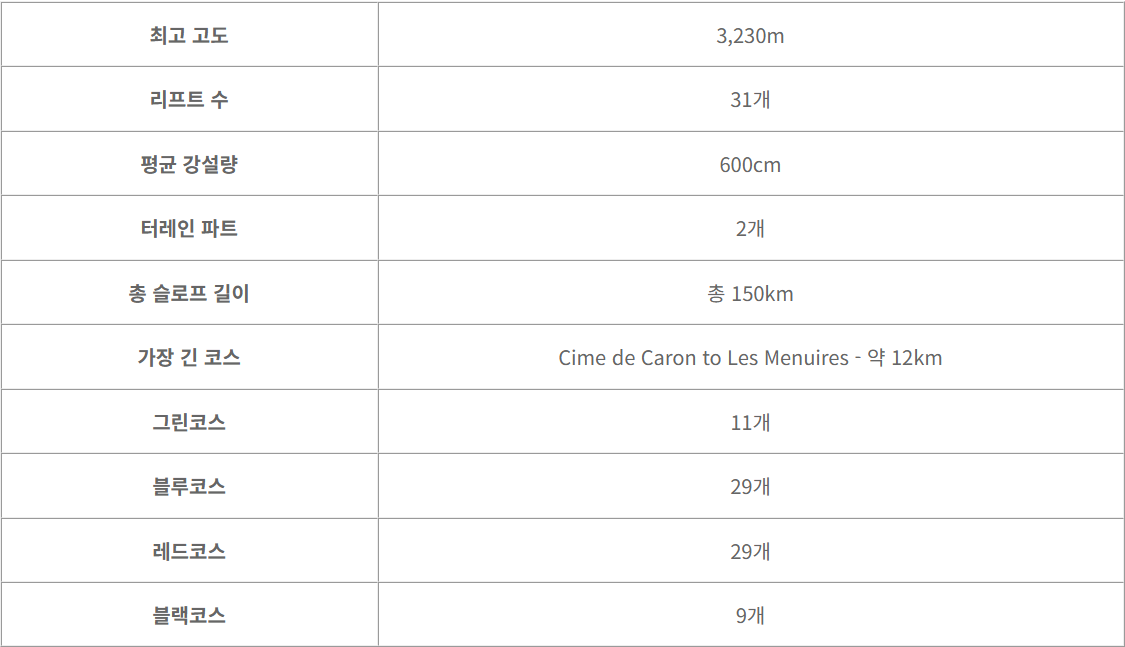Select the 총 150km slope length value

[x=750, y=293]
